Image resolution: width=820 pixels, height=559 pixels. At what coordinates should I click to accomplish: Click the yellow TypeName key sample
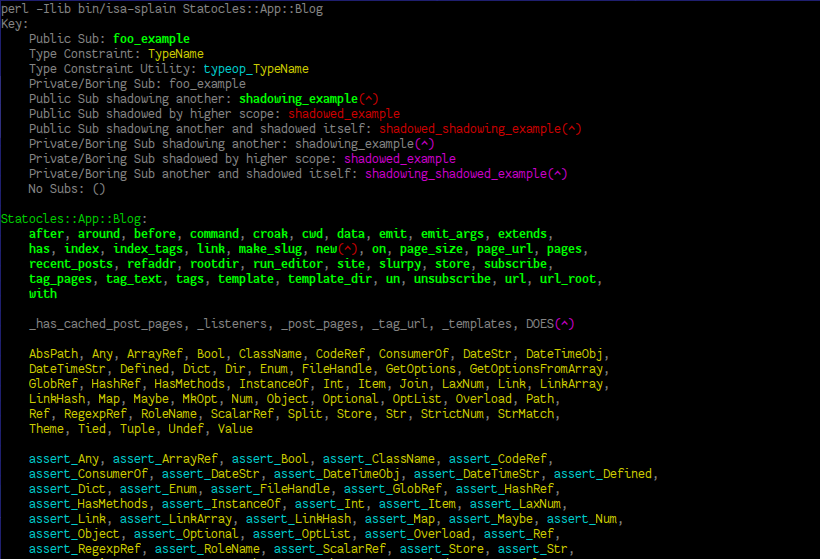(176, 54)
